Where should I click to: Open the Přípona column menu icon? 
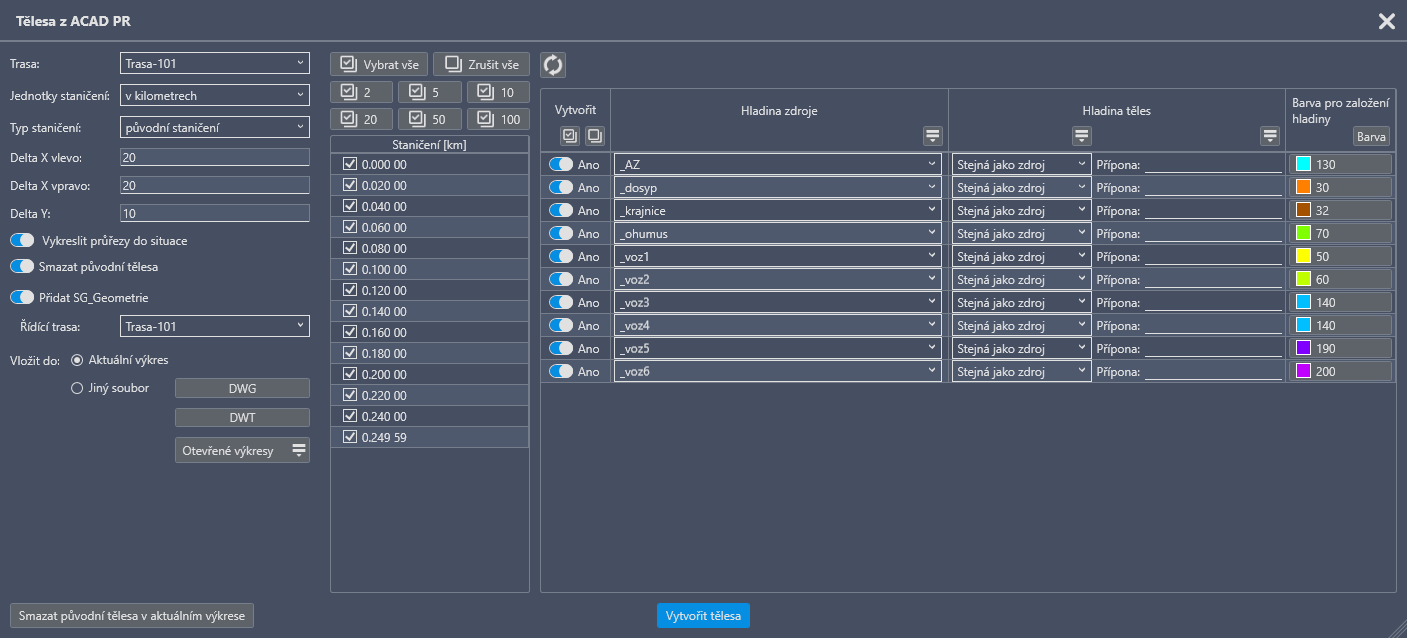(1270, 135)
